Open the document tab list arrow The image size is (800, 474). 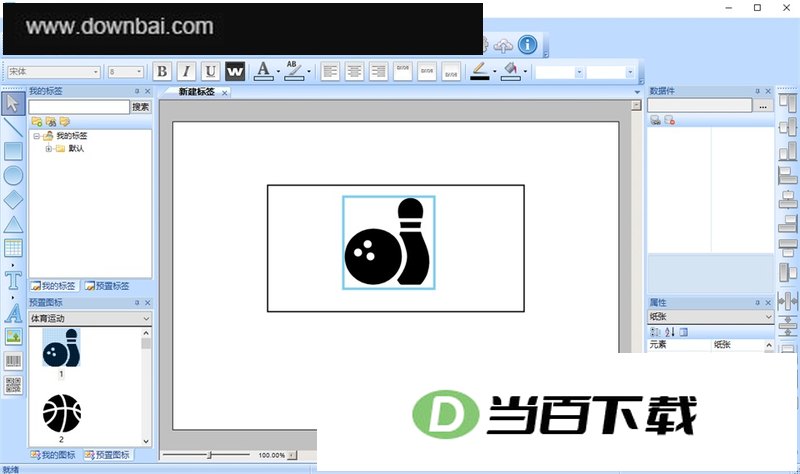point(637,92)
